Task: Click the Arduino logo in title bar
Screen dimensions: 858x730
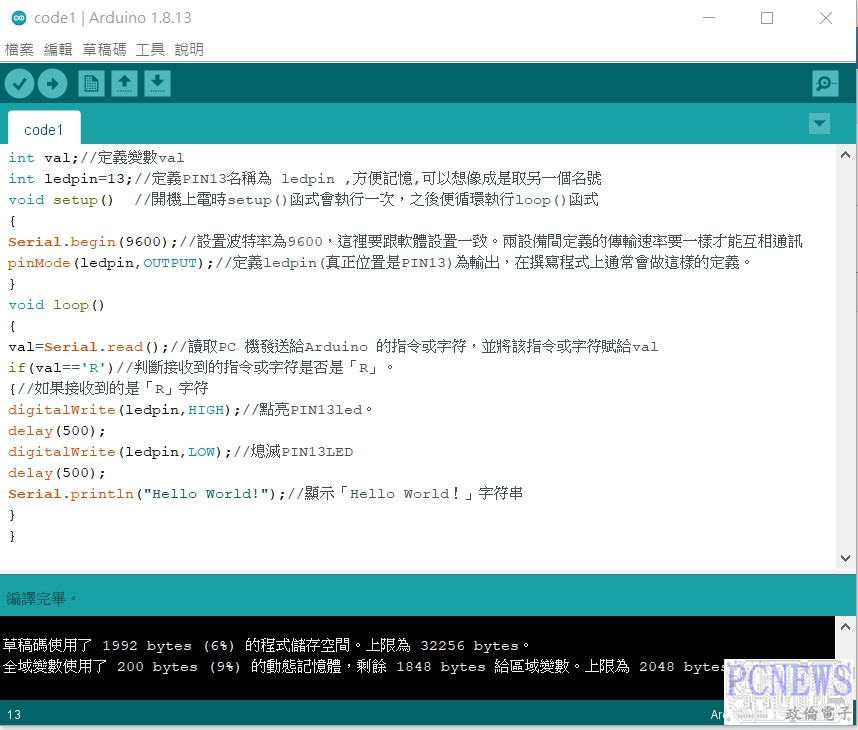Action: pyautogui.click(x=17, y=18)
